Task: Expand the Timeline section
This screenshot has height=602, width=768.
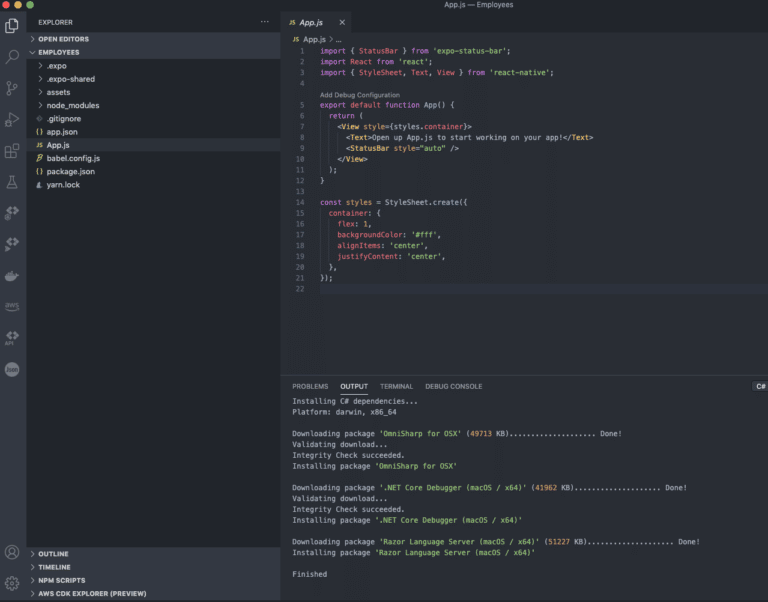Action: 153,567
